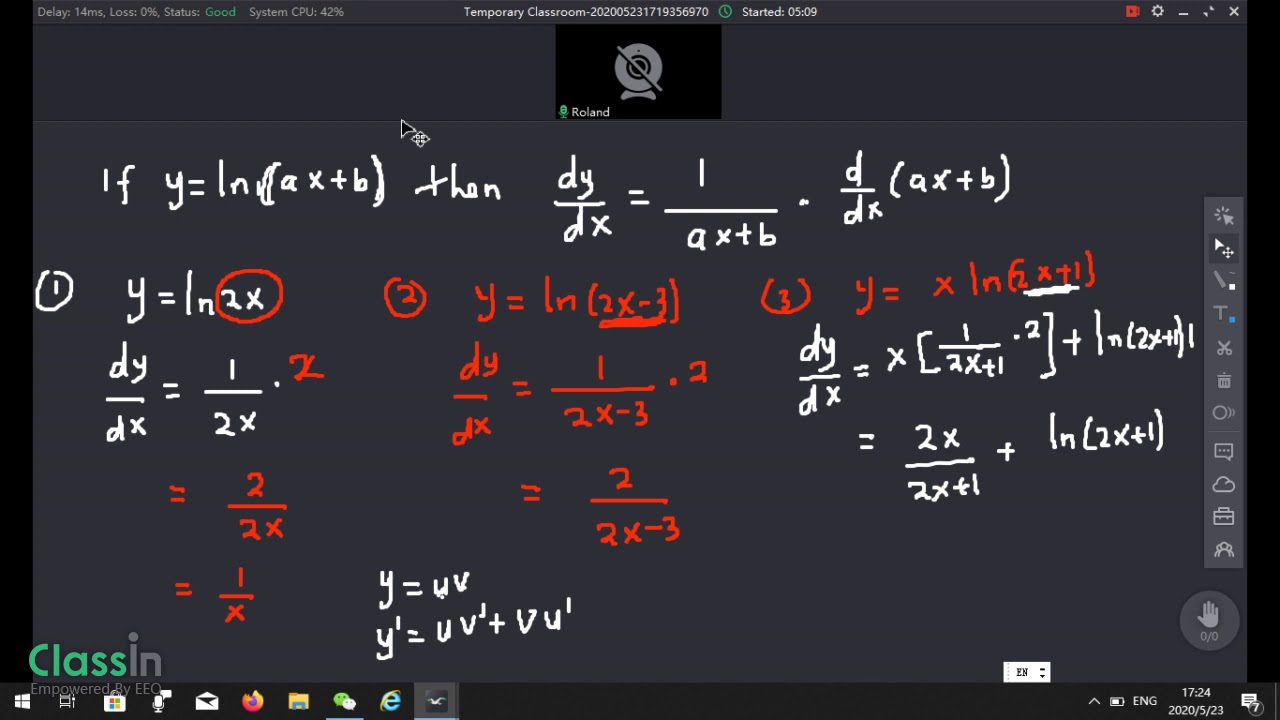Image resolution: width=1280 pixels, height=720 pixels.
Task: Click the red recording icon
Action: [1132, 11]
